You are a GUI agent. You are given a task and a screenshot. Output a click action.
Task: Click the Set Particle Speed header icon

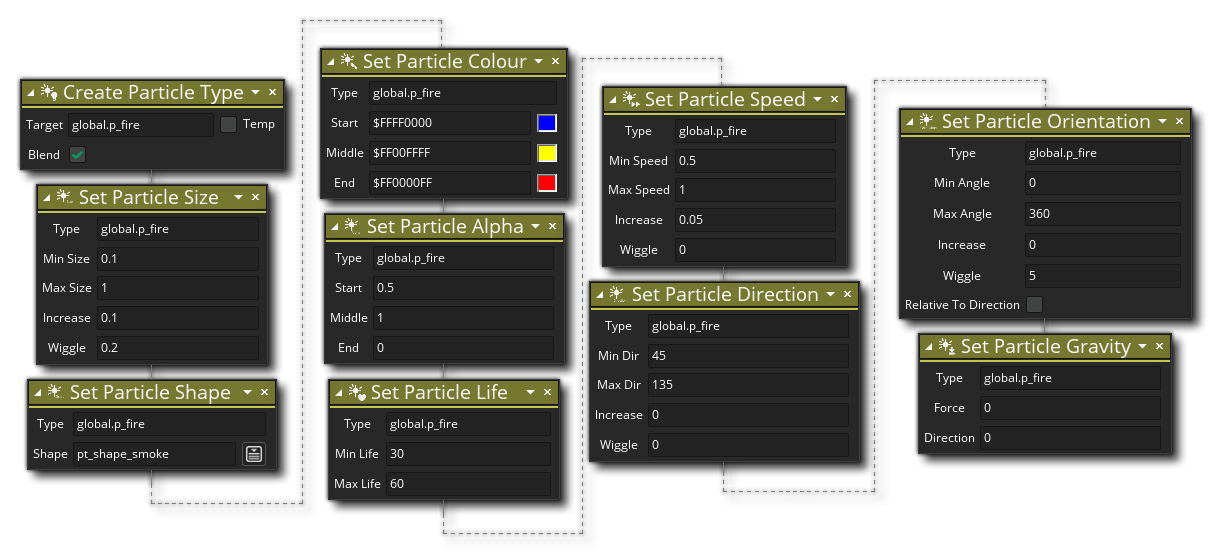coord(630,100)
